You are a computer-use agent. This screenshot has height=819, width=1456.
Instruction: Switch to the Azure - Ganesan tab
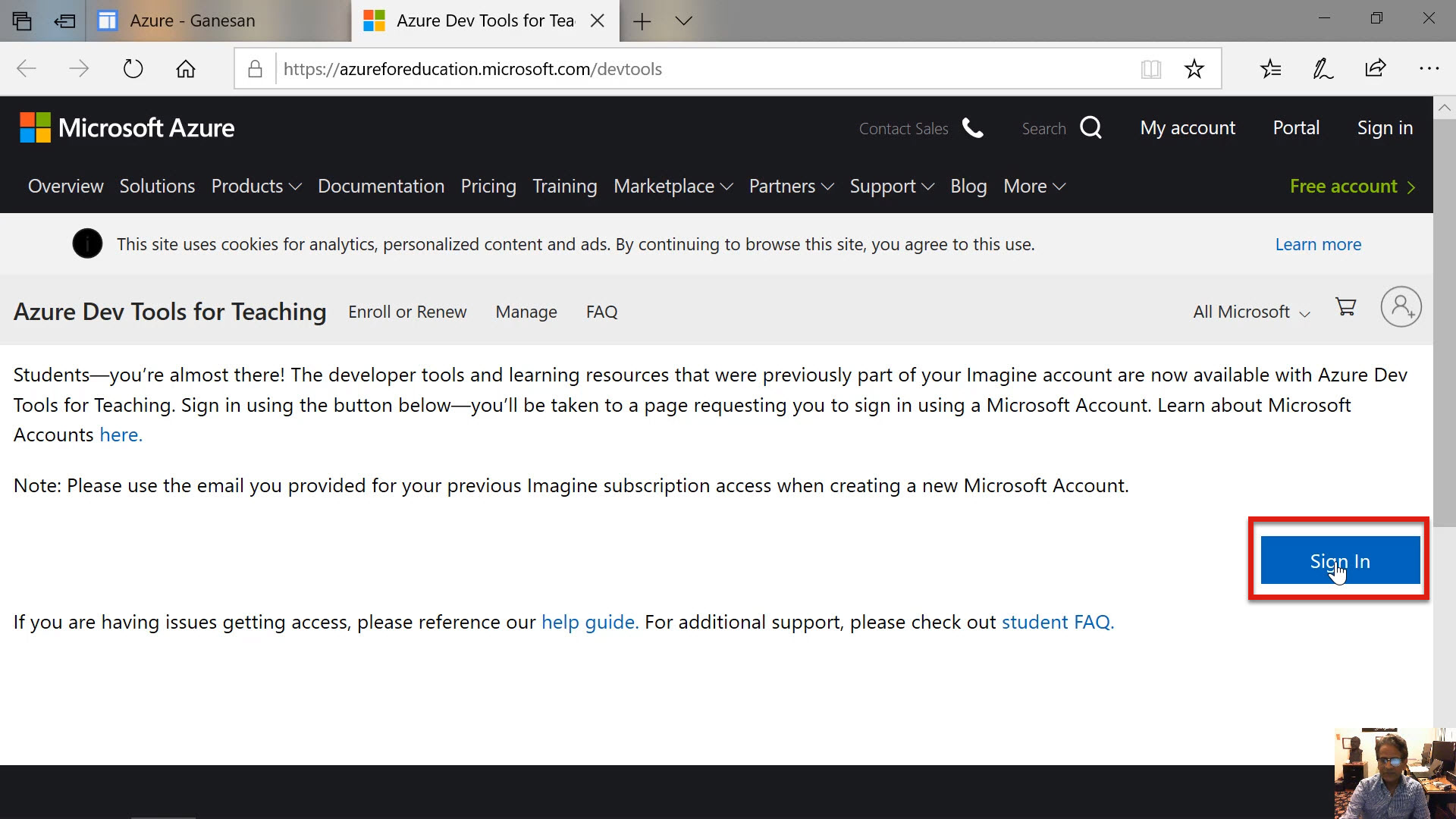(x=193, y=20)
